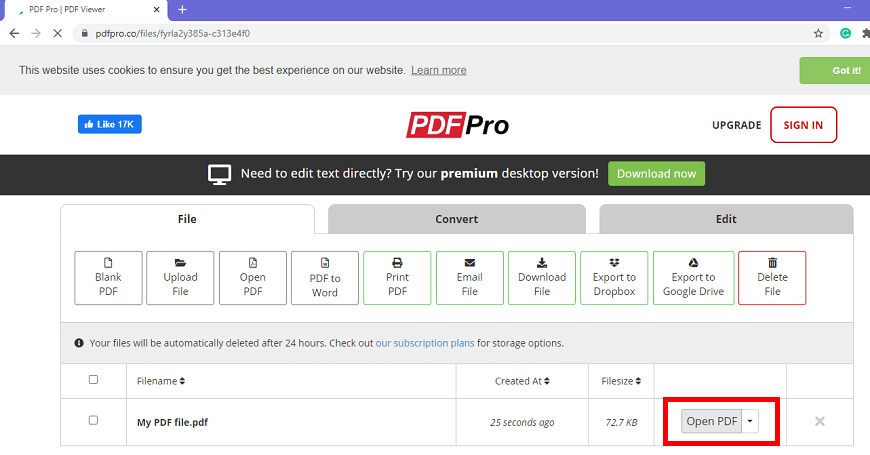Select all files with header checkbox
This screenshot has height=455, width=870.
(93, 380)
